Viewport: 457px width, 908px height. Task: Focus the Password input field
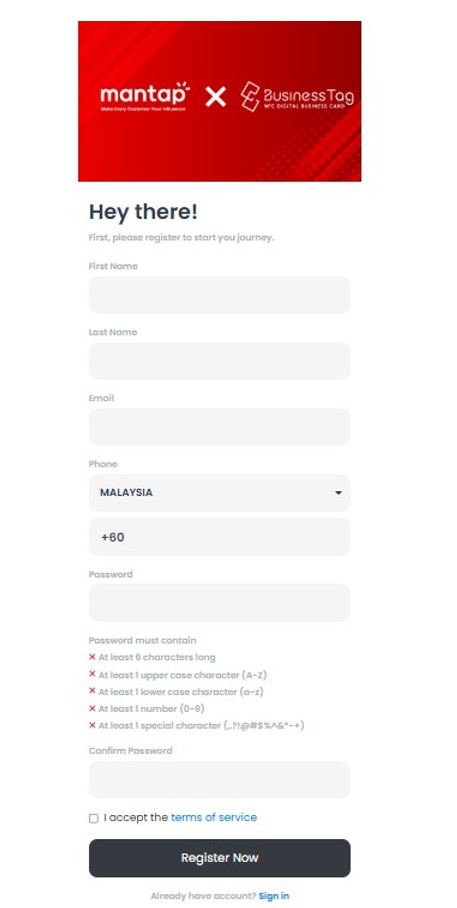[220, 603]
